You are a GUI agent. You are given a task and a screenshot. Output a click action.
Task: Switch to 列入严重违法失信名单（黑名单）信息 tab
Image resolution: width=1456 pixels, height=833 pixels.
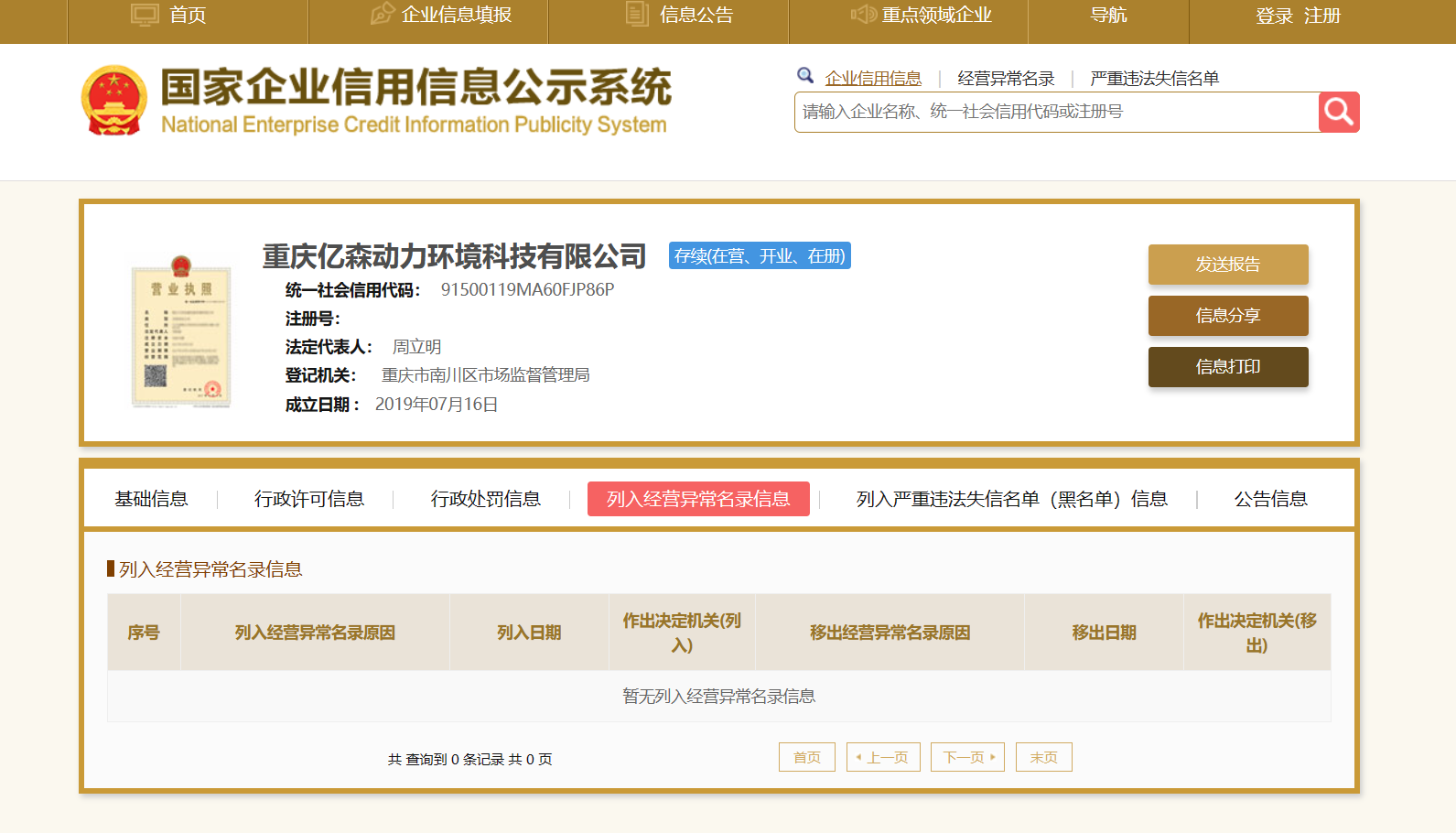(1011, 499)
